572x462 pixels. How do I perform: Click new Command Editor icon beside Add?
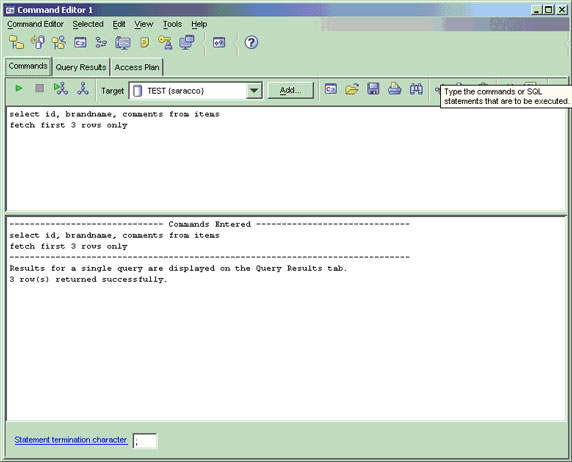click(x=331, y=89)
